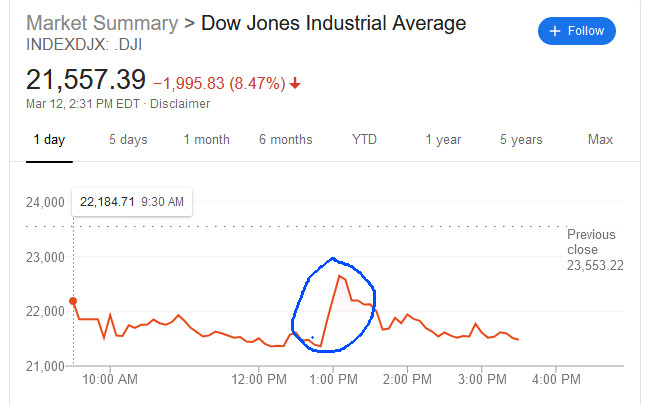The width and height of the screenshot is (653, 405).
Task: Select the 1 day tab
Action: pyautogui.click(x=49, y=140)
